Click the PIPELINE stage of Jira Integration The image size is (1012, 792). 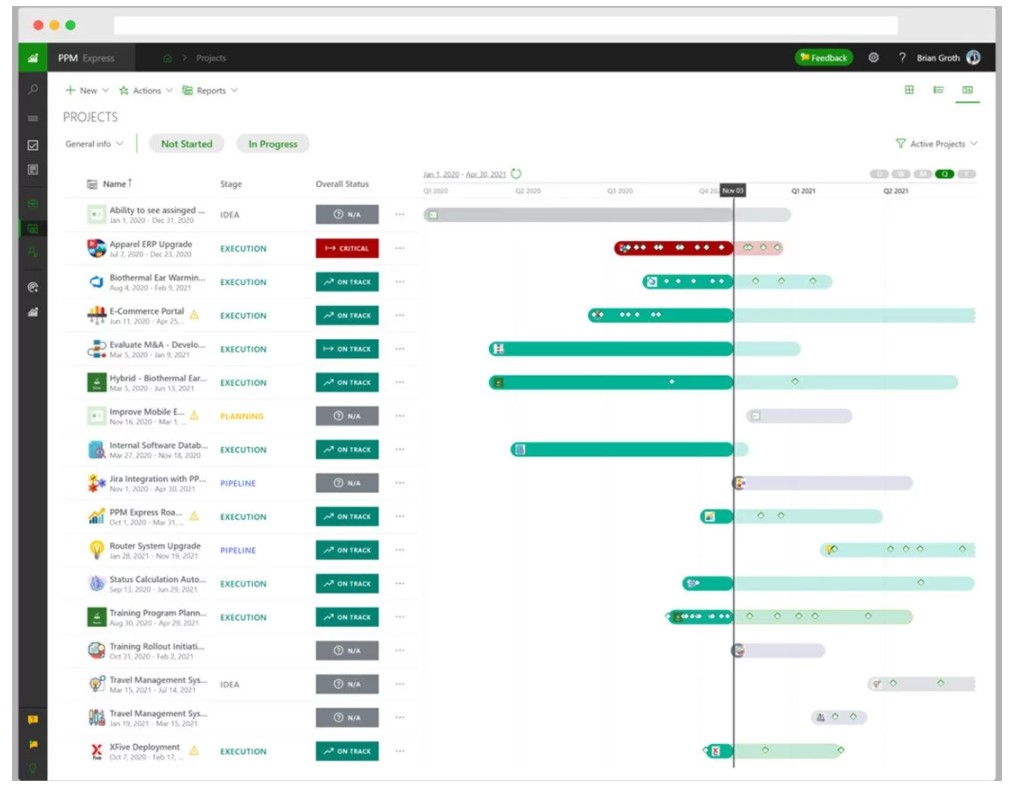[238, 483]
